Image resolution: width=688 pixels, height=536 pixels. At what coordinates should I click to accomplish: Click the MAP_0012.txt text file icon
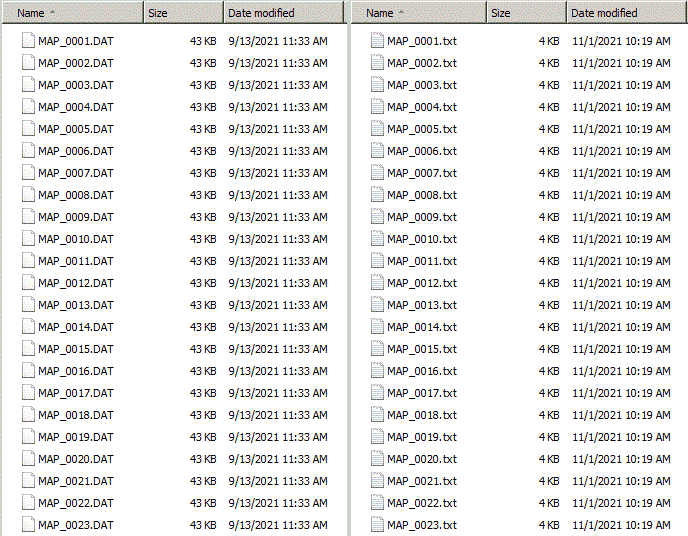[x=377, y=283]
